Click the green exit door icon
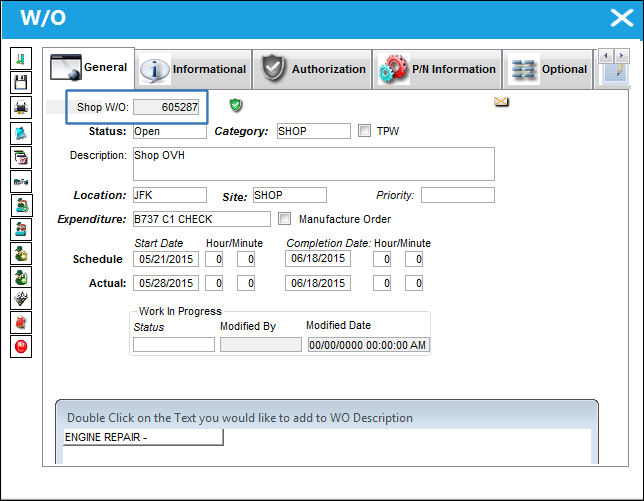Viewport: 644px width, 501px height. click(x=21, y=58)
